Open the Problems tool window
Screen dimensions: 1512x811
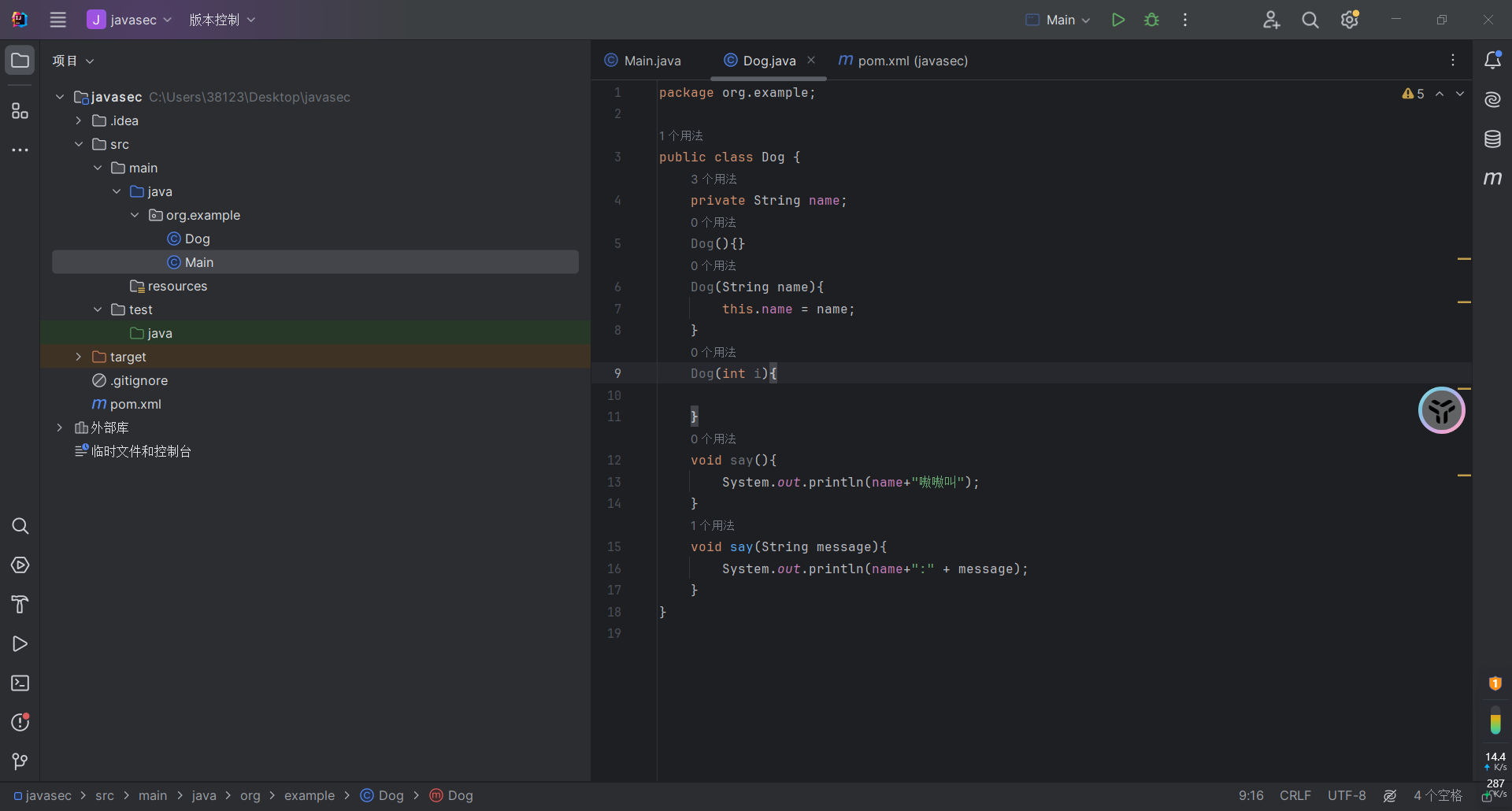pyautogui.click(x=20, y=722)
